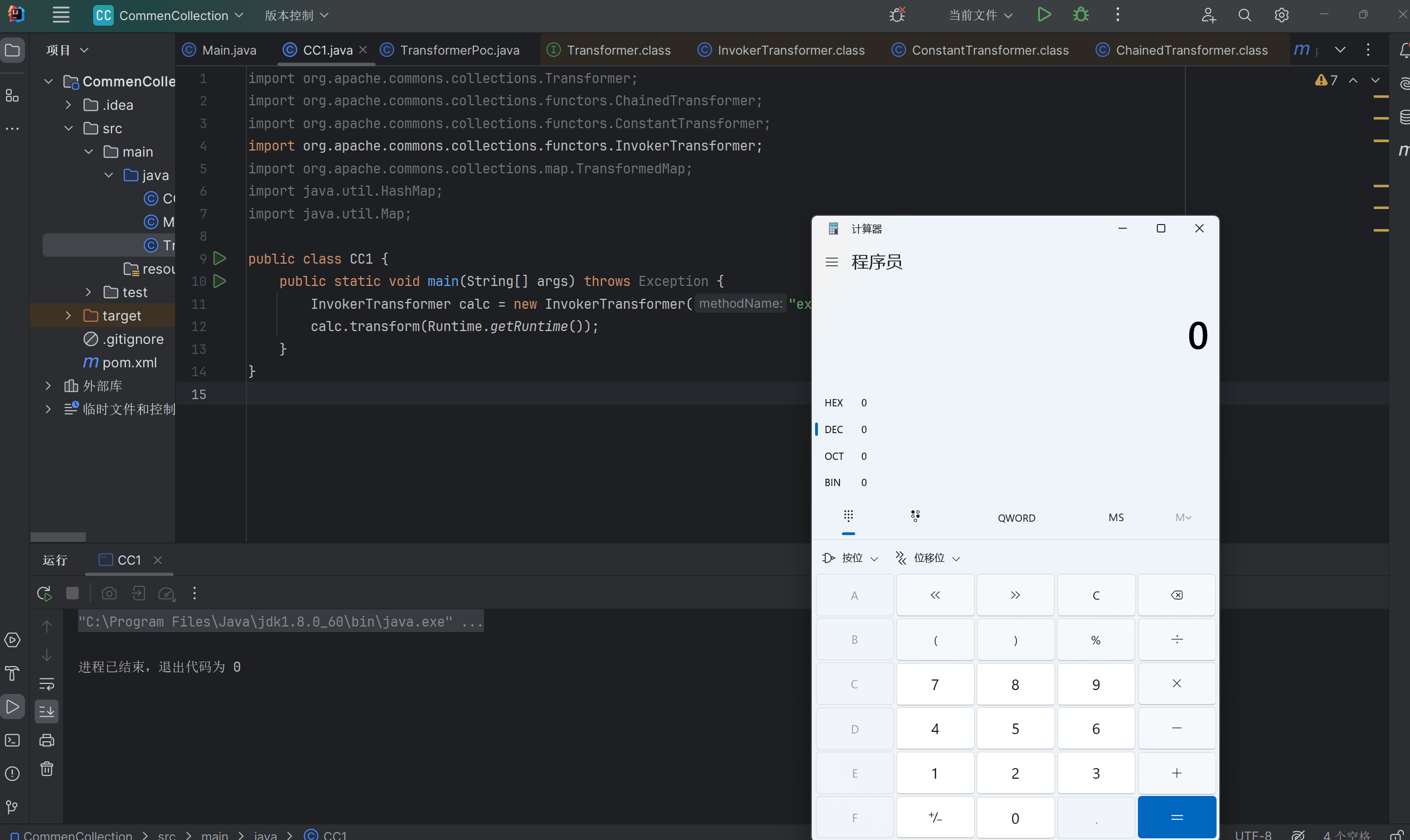The image size is (1410, 840).
Task: Switch to TransformerPoc.java editor tab
Action: point(459,50)
